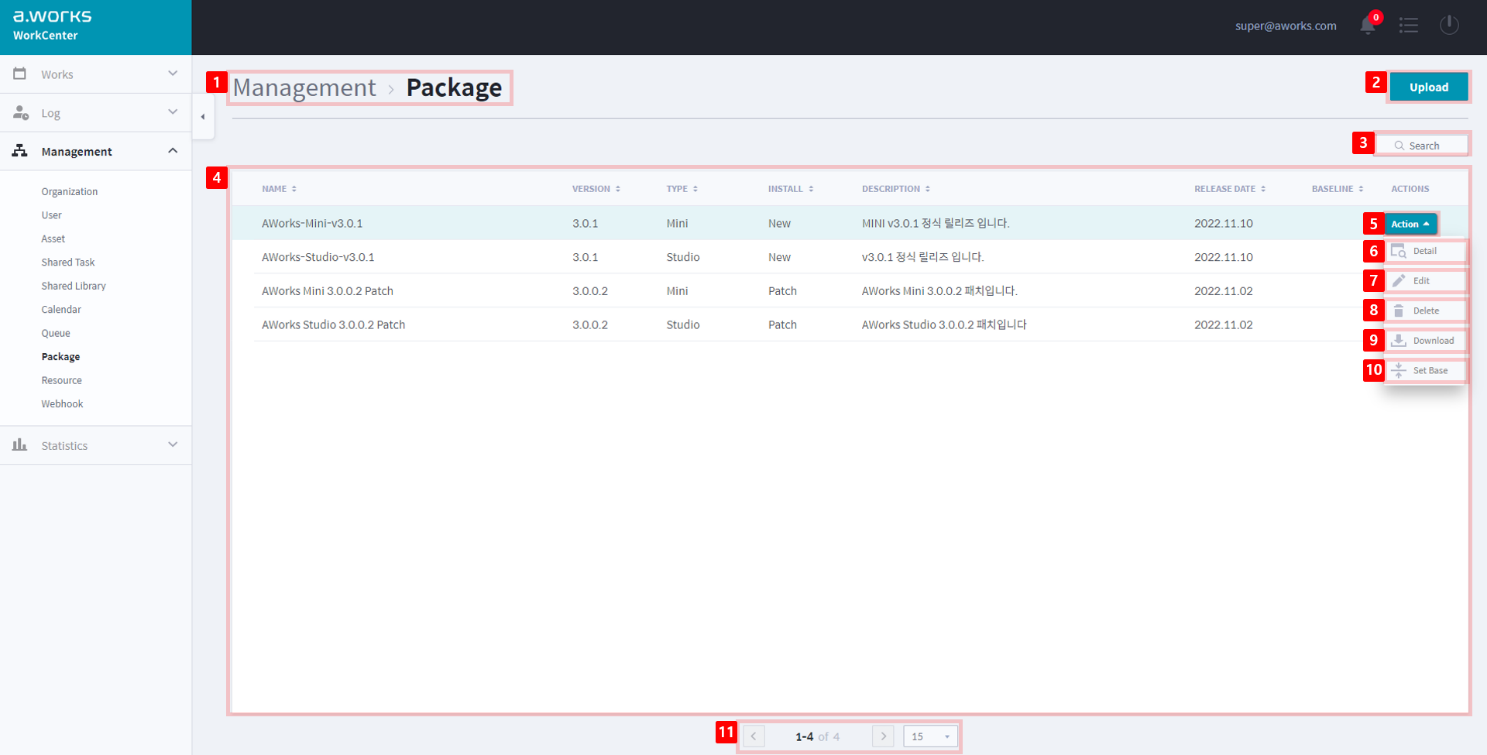
Task: Open Asset in Management menu
Action: [53, 239]
